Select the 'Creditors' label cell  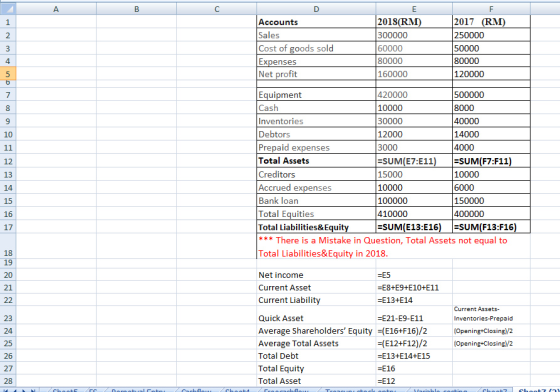[x=316, y=174]
